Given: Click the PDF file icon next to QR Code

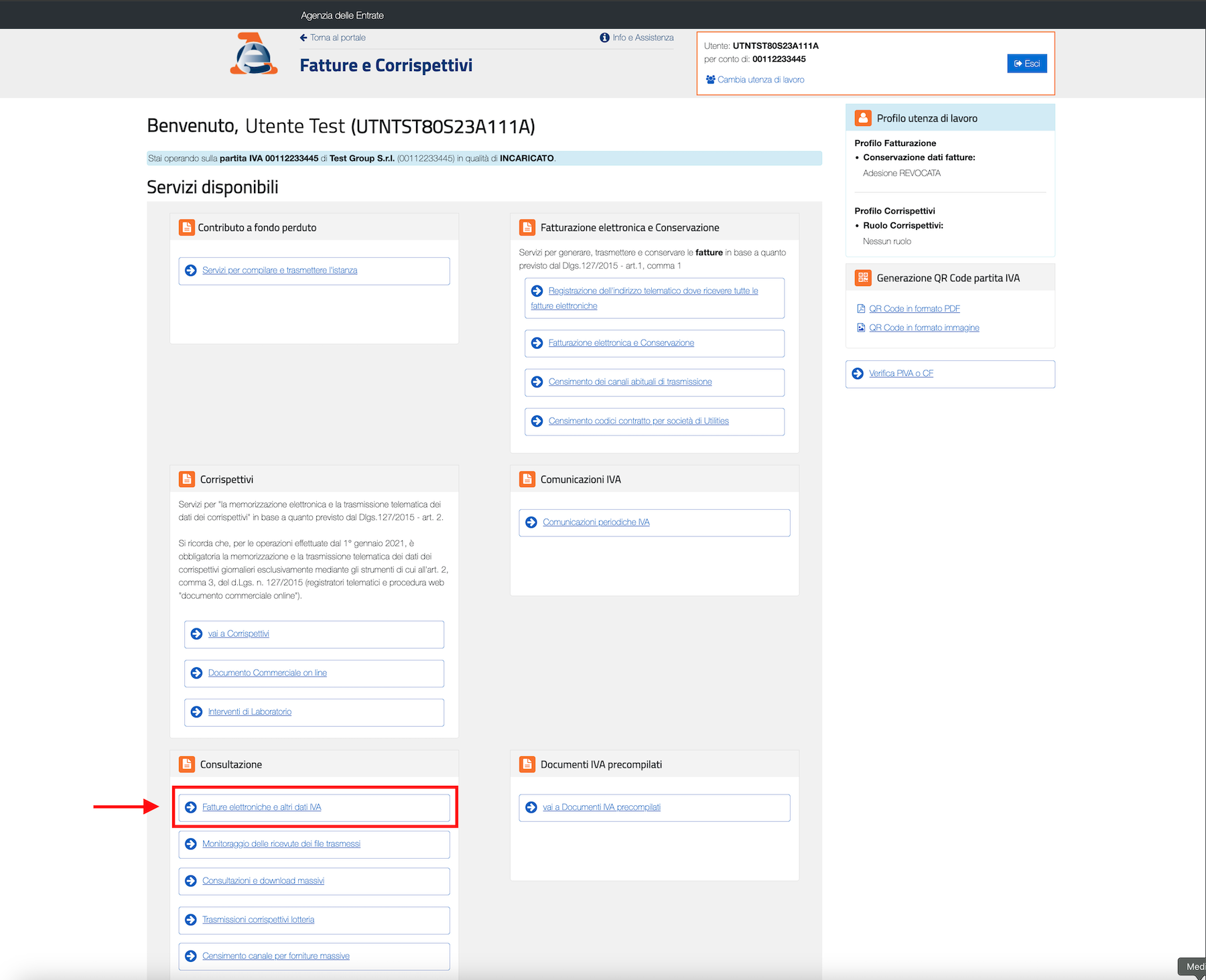Looking at the screenshot, I should 861,309.
